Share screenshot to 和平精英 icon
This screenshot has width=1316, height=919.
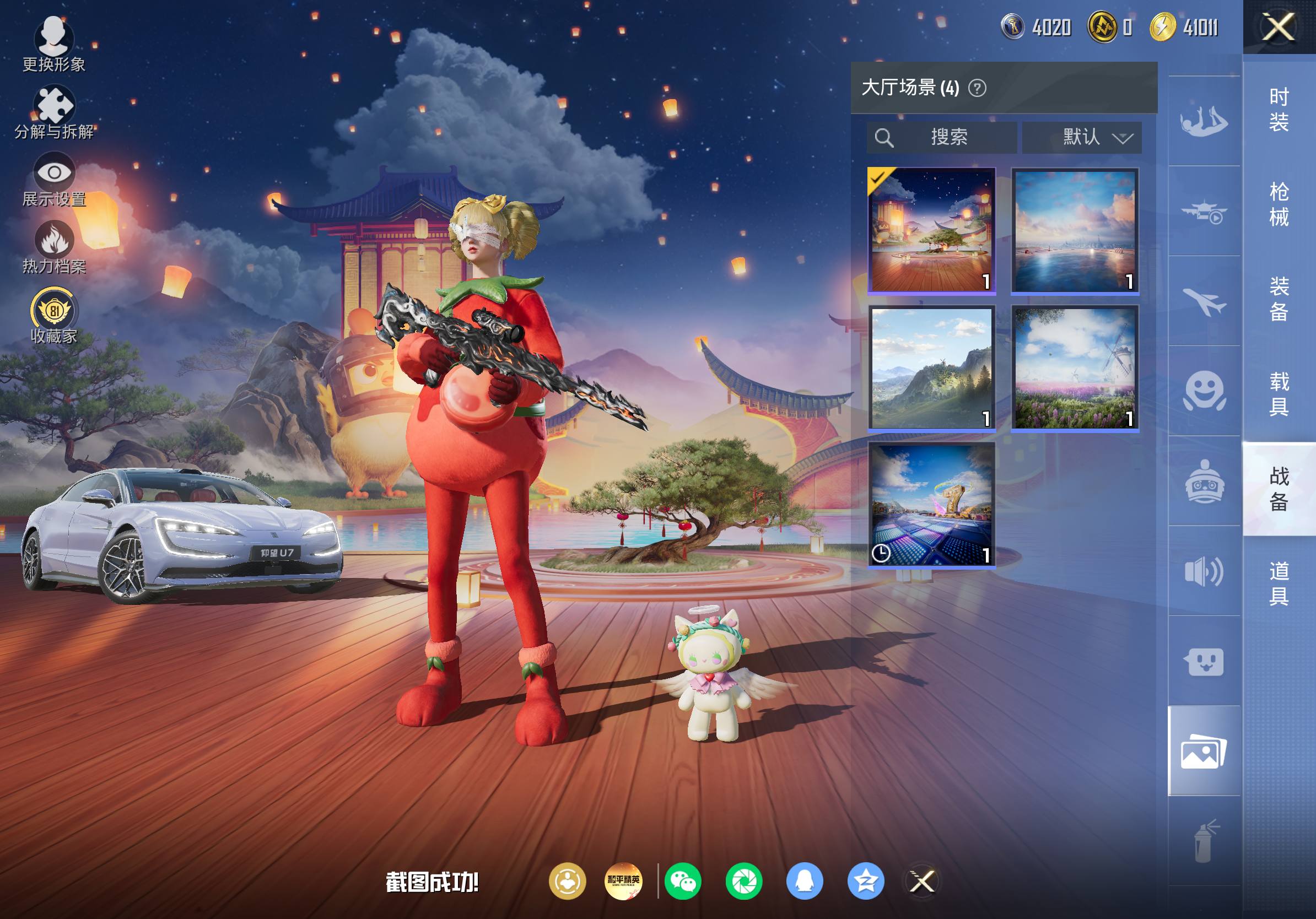(x=624, y=881)
